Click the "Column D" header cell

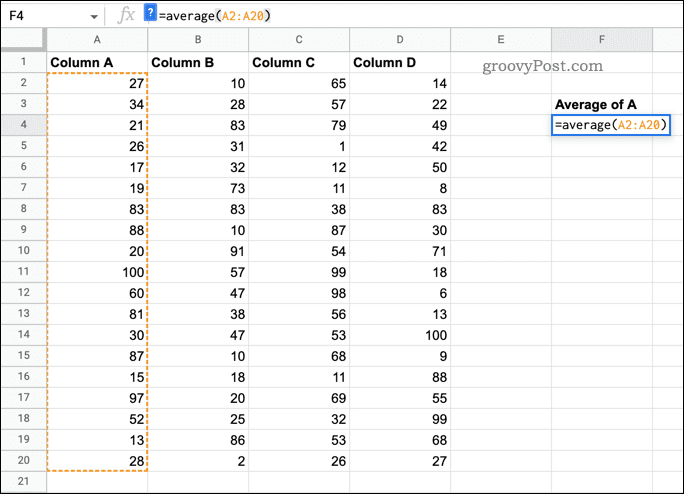point(400,62)
